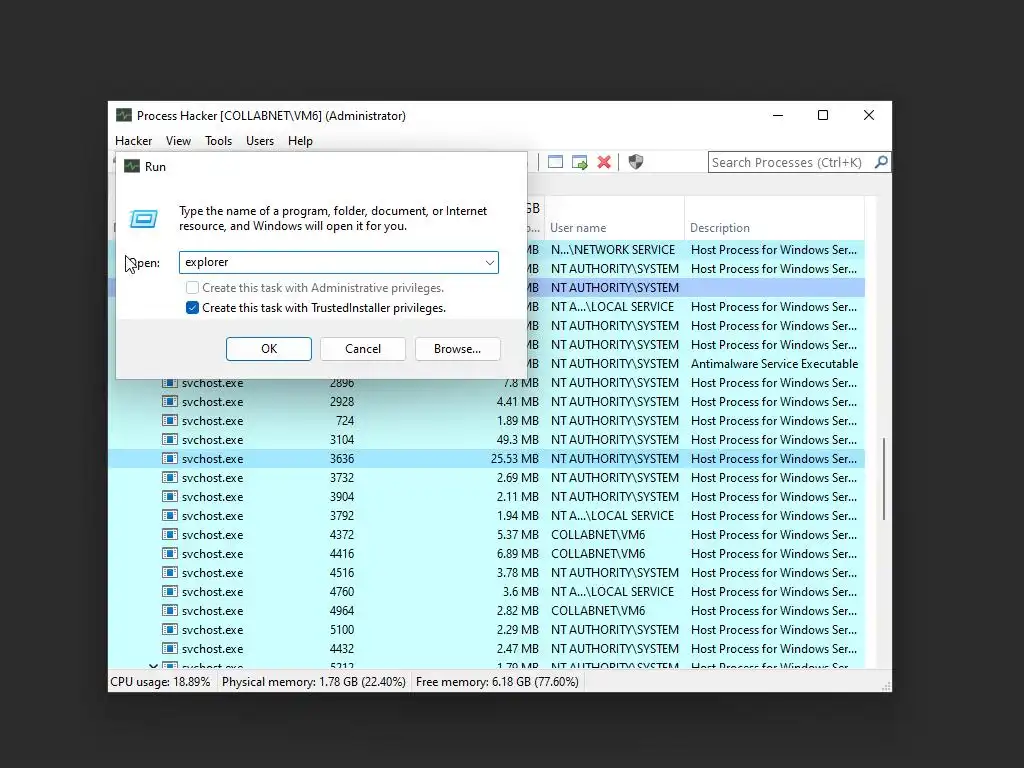Click the window resize grip in the status bar
1024x768 pixels.
[886, 686]
